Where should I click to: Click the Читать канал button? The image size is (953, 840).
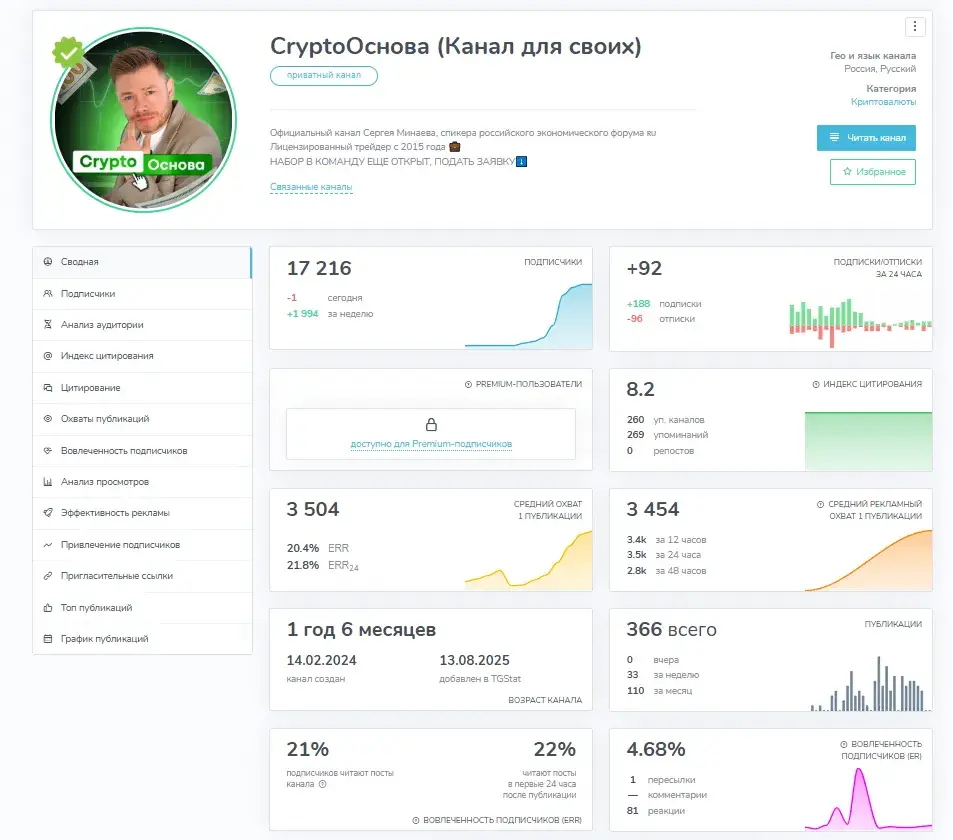point(866,137)
